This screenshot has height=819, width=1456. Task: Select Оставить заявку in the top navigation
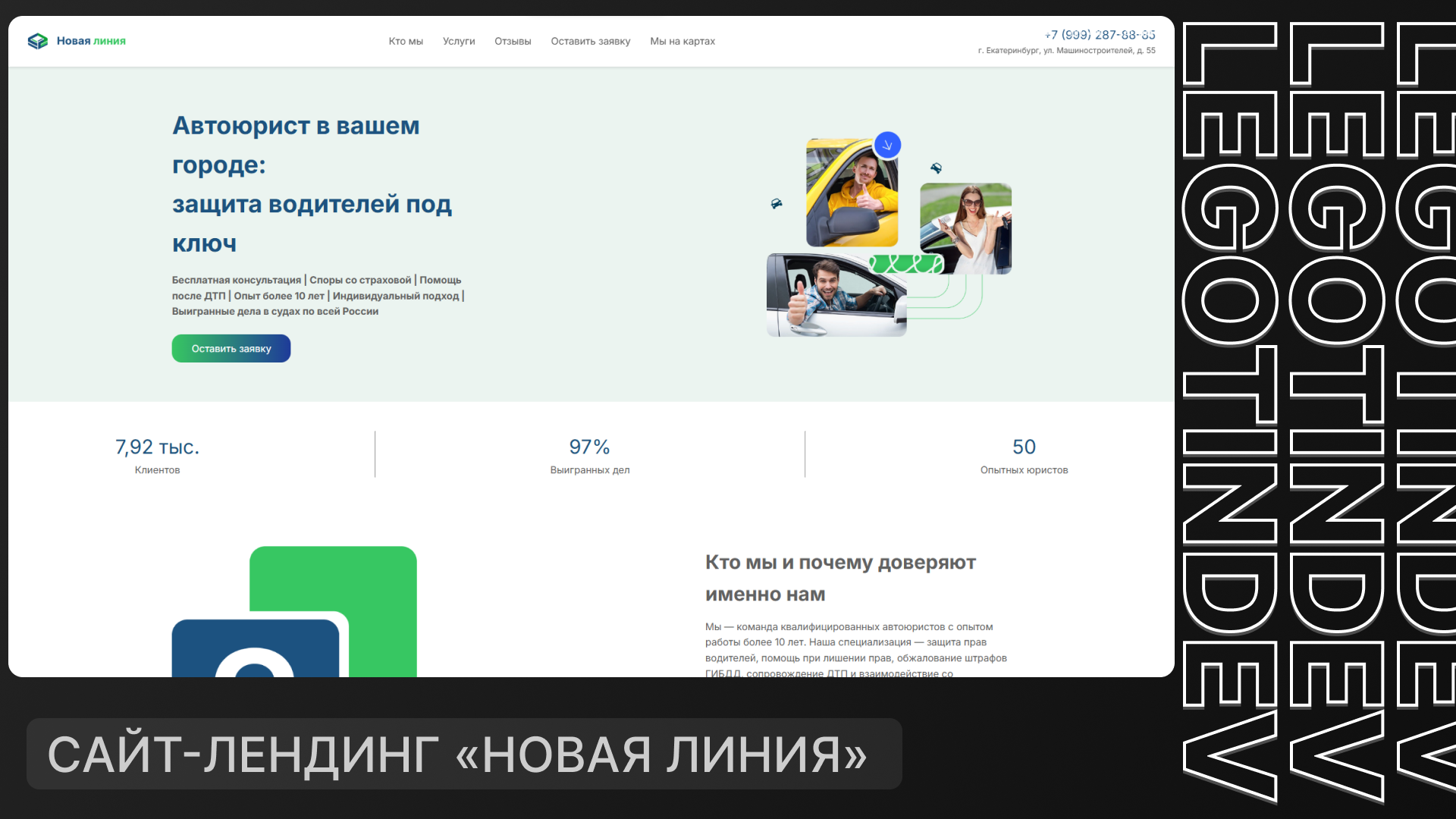[591, 41]
